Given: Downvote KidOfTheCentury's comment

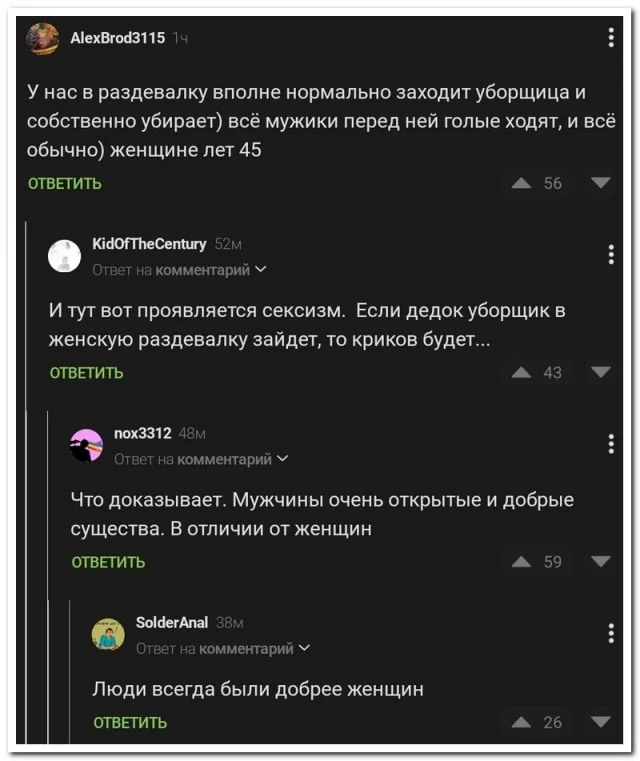Looking at the screenshot, I should (x=600, y=372).
